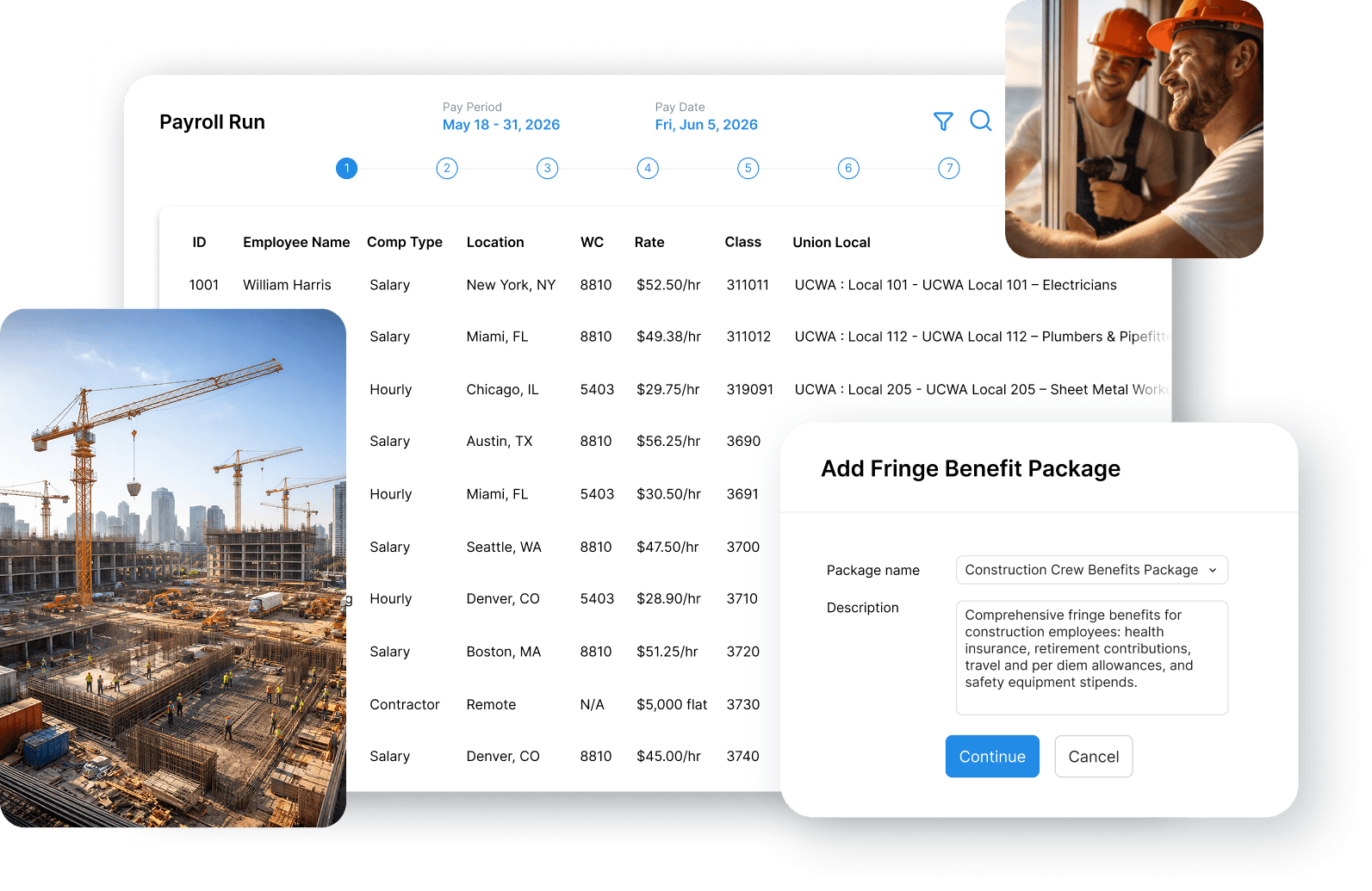
Task: Click class 319091 cell
Action: tap(750, 390)
